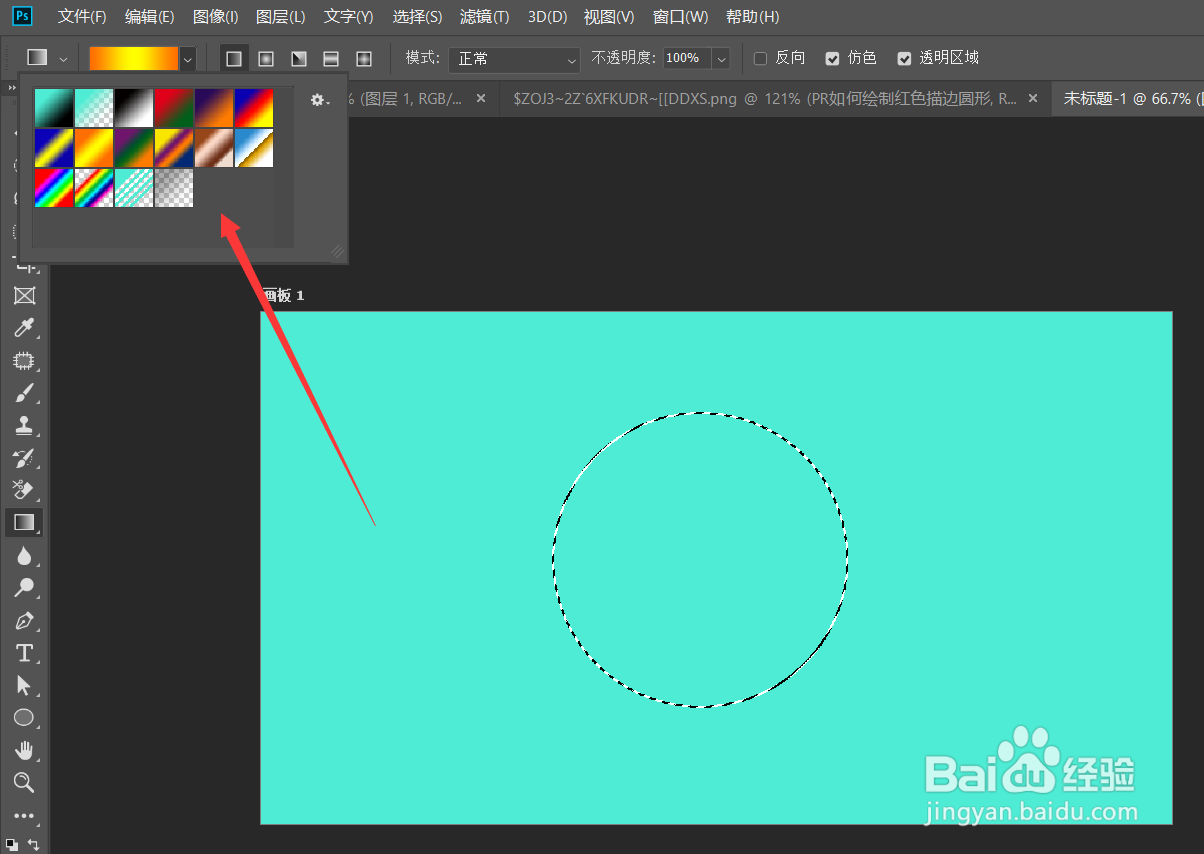Screen dimensions: 1204x854
Task: Open the gradient tool preset picker arrow
Action: tap(63, 58)
